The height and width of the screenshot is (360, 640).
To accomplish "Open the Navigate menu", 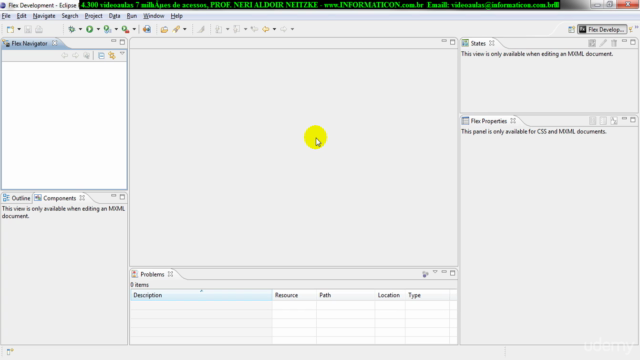I will pos(44,16).
